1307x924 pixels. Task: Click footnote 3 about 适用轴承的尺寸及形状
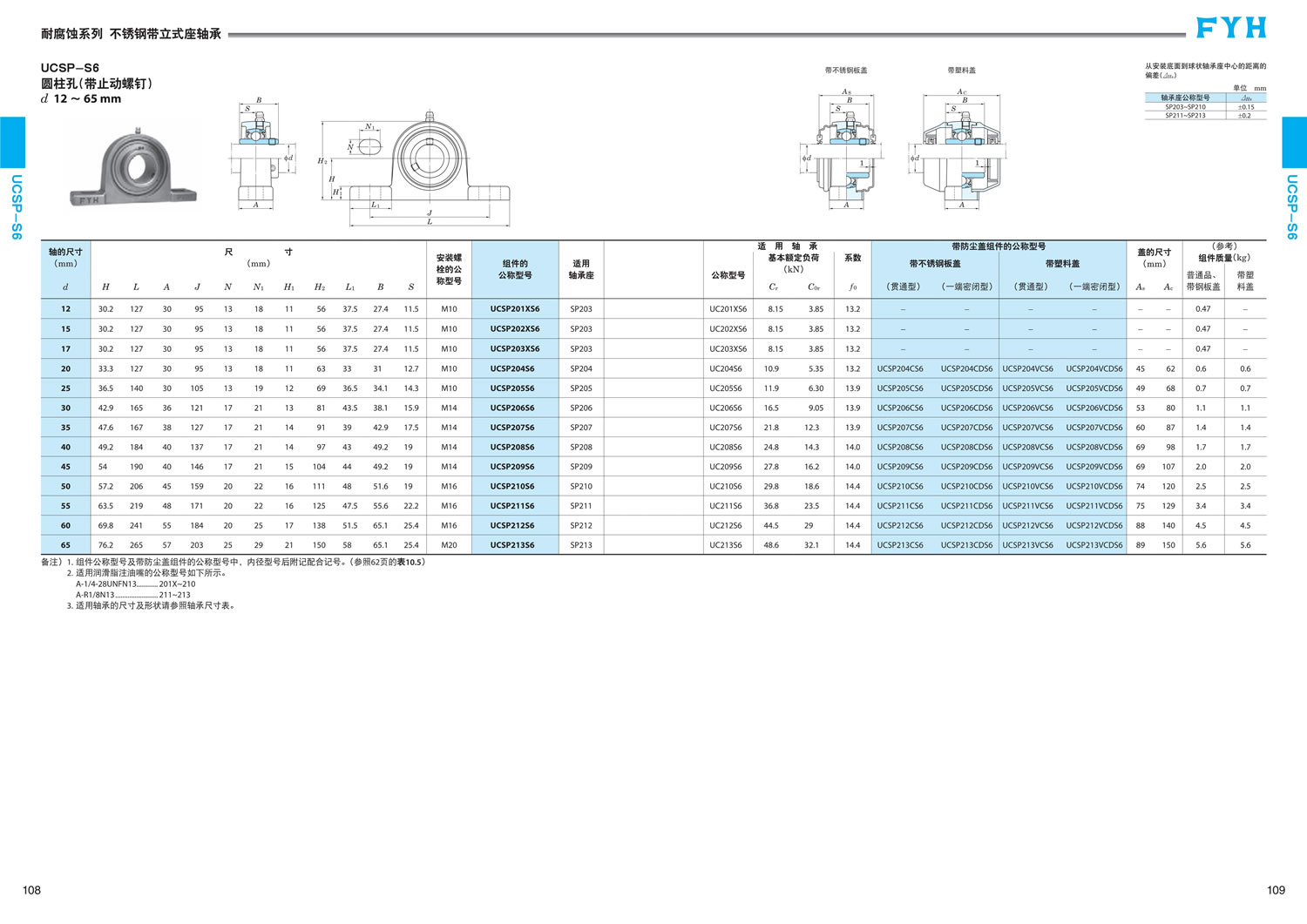tap(150, 606)
